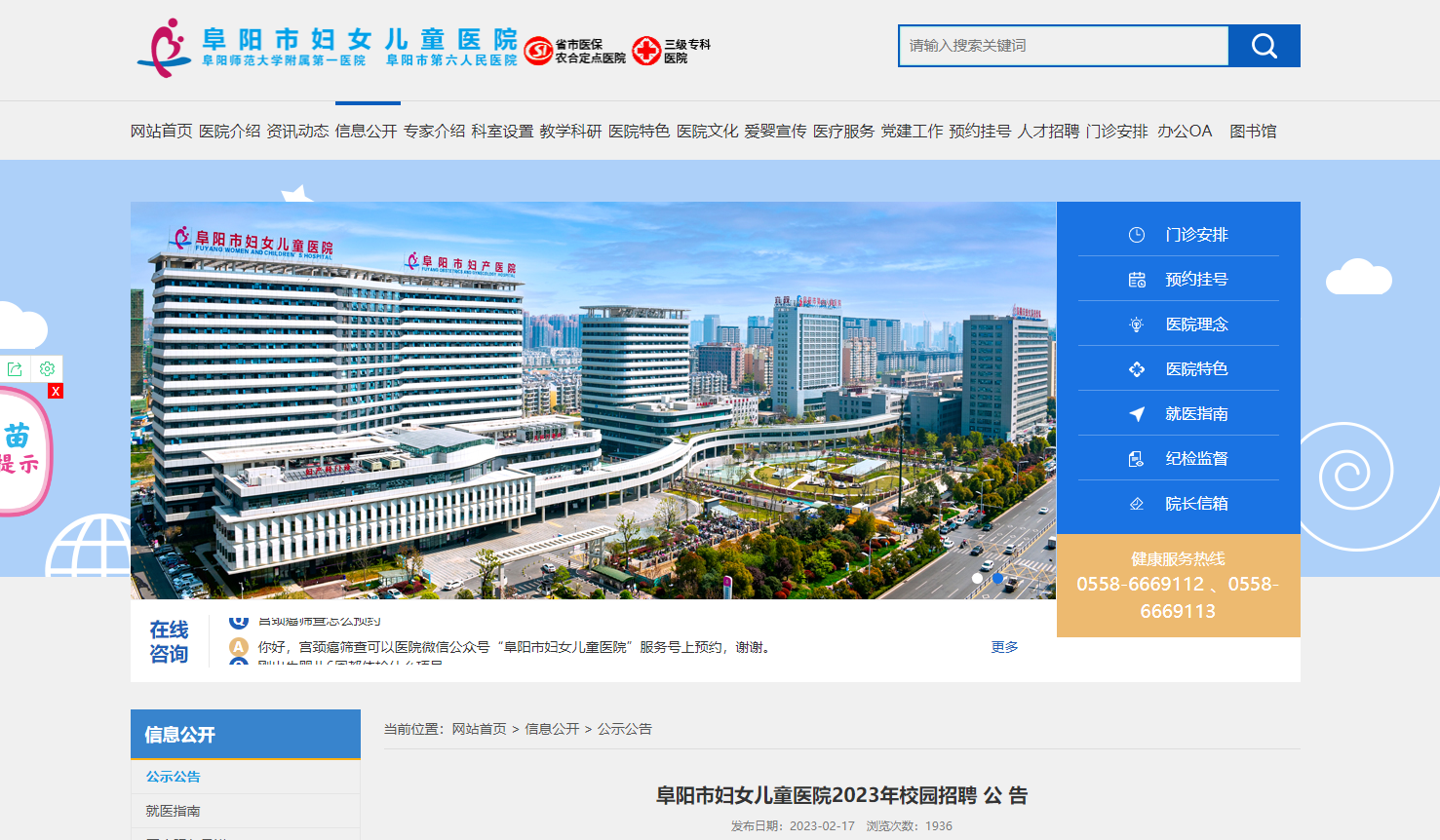The height and width of the screenshot is (840, 1440).
Task: Click the 信息公开 sidebar header
Action: [246, 734]
